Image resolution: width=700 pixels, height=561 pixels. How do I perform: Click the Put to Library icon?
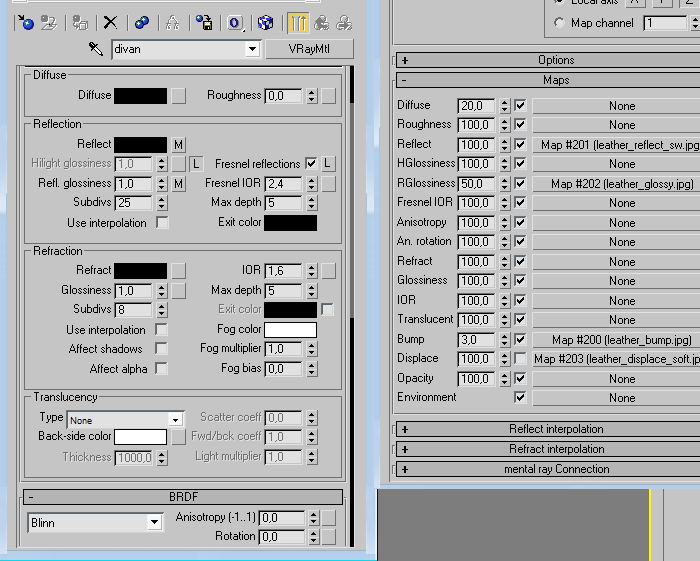pos(204,22)
